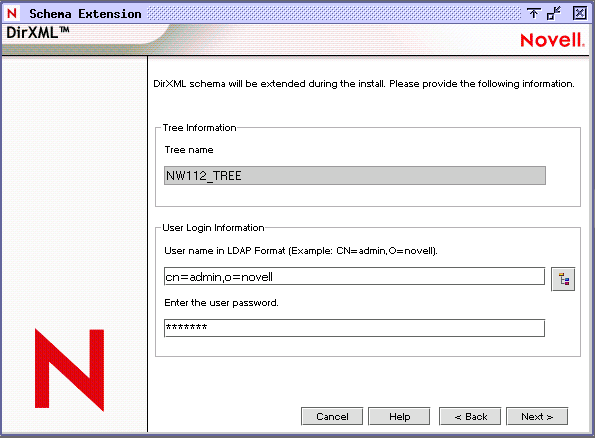Go back with the < Back button
Viewport: 595px width, 438px height.
pos(470,416)
